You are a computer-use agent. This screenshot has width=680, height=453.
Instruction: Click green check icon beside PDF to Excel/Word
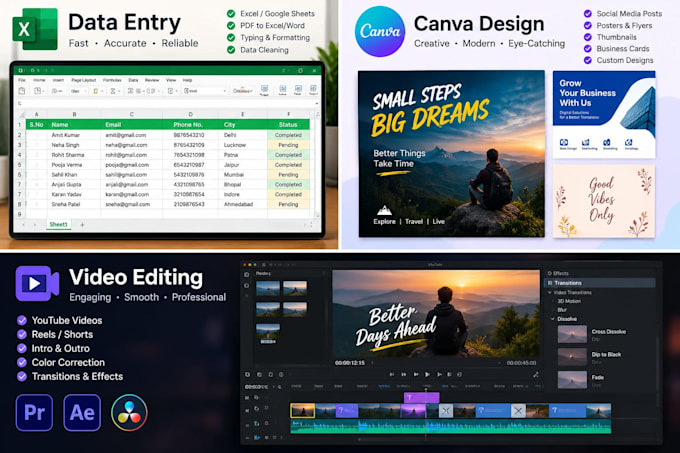pyautogui.click(x=231, y=26)
